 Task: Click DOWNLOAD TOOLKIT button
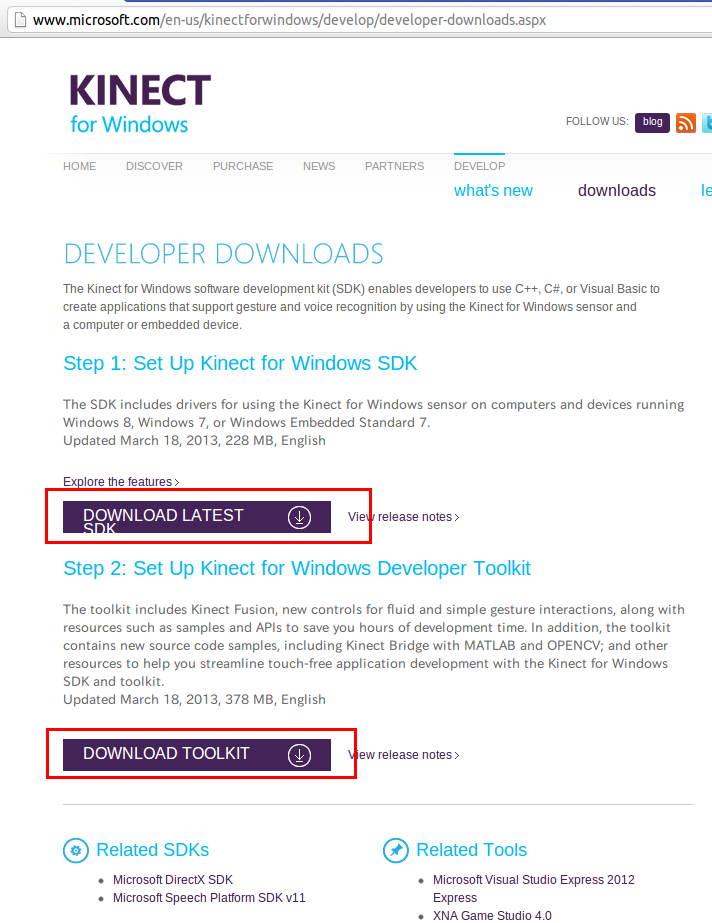click(x=197, y=755)
